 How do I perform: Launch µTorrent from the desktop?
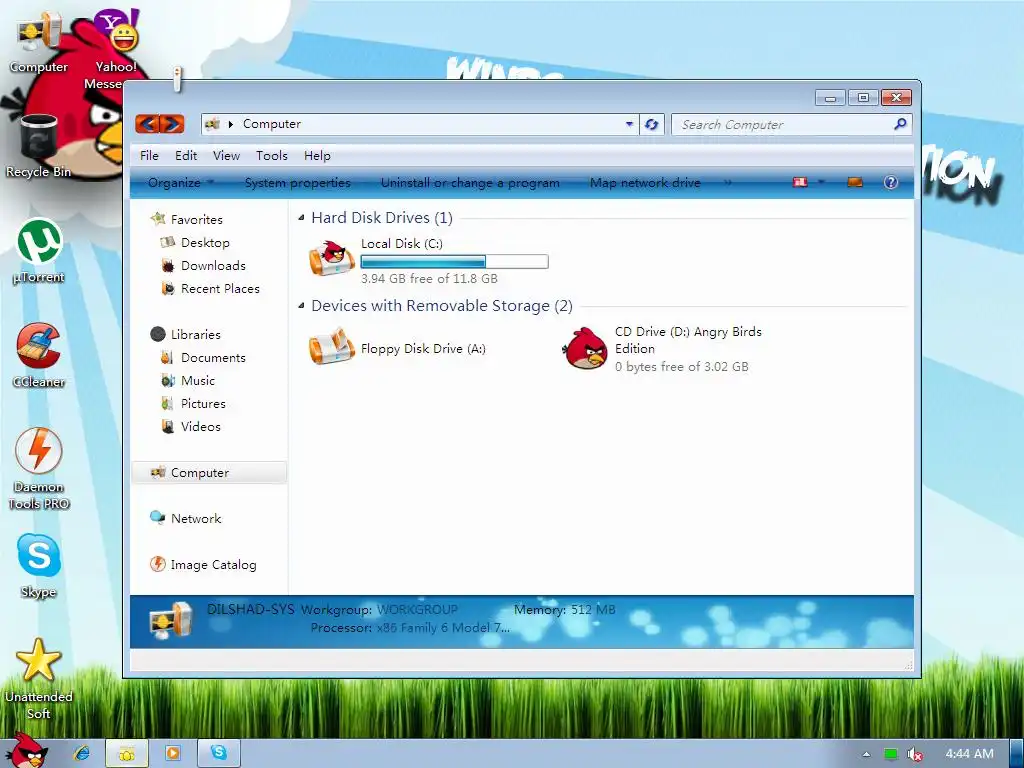click(x=39, y=251)
